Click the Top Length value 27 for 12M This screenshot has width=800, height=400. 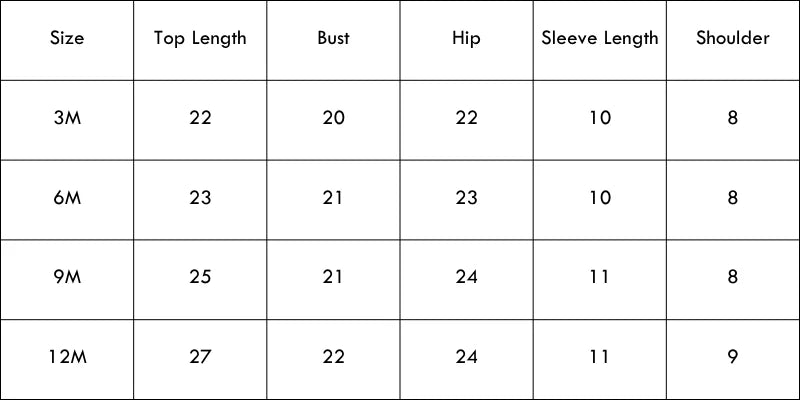200,358
